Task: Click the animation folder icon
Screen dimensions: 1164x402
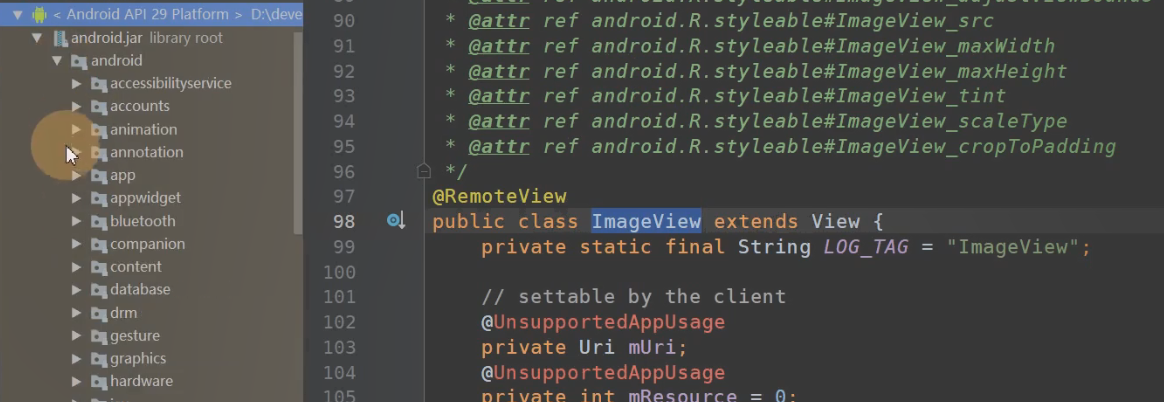Action: point(99,130)
